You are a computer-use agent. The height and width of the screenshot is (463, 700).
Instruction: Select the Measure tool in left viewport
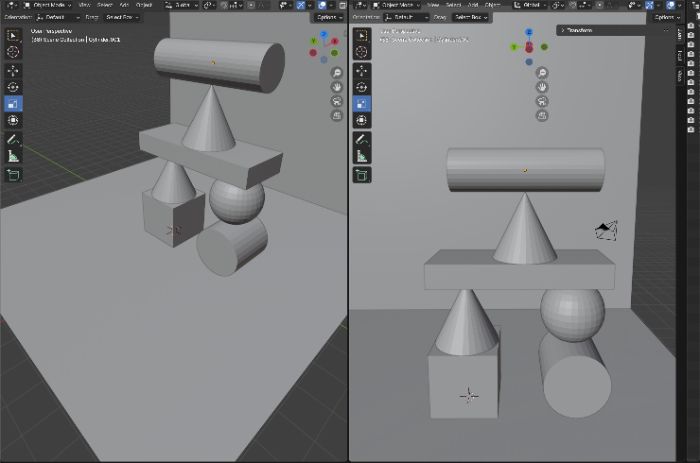(x=13, y=156)
